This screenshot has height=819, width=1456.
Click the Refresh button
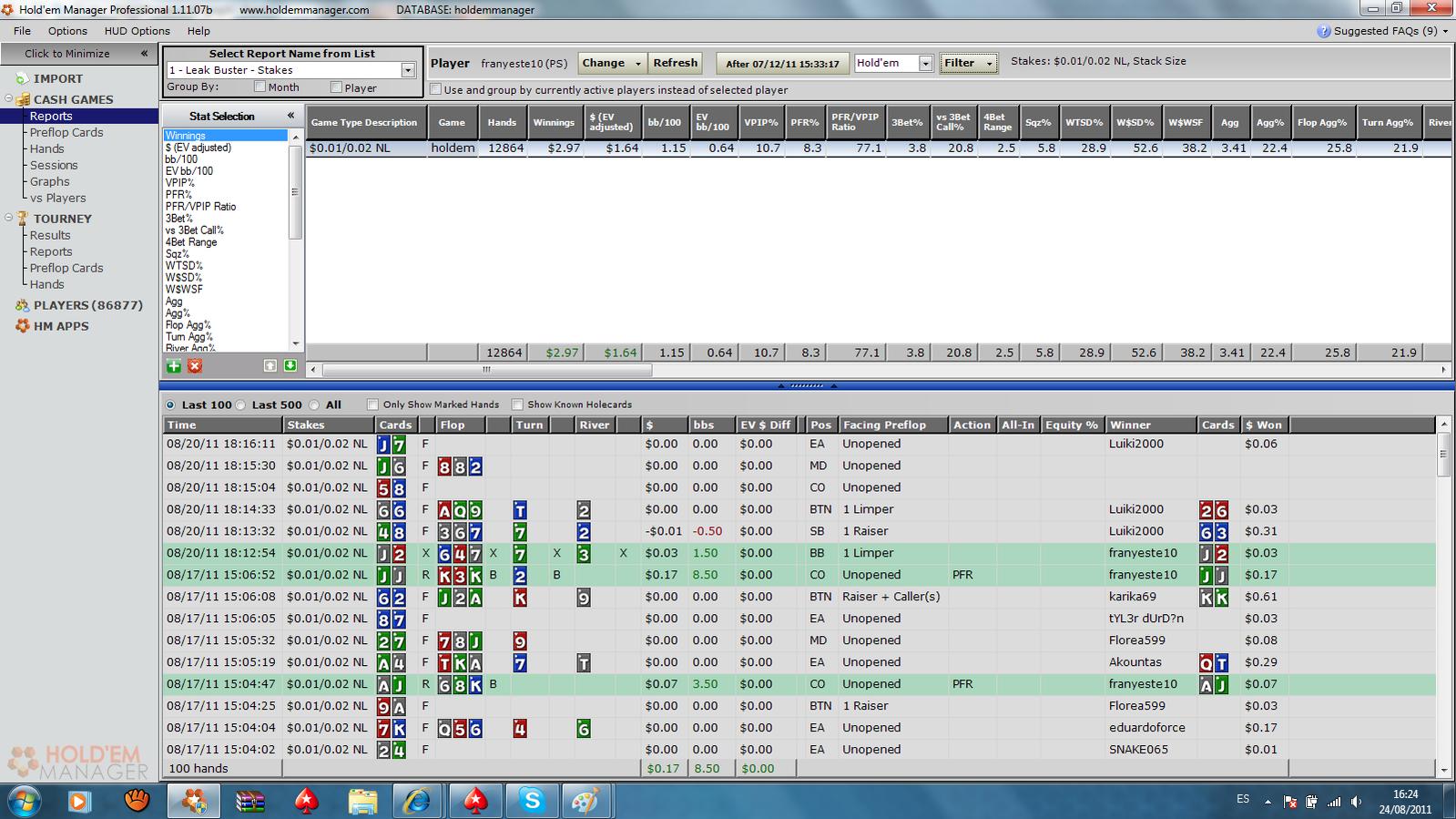675,63
